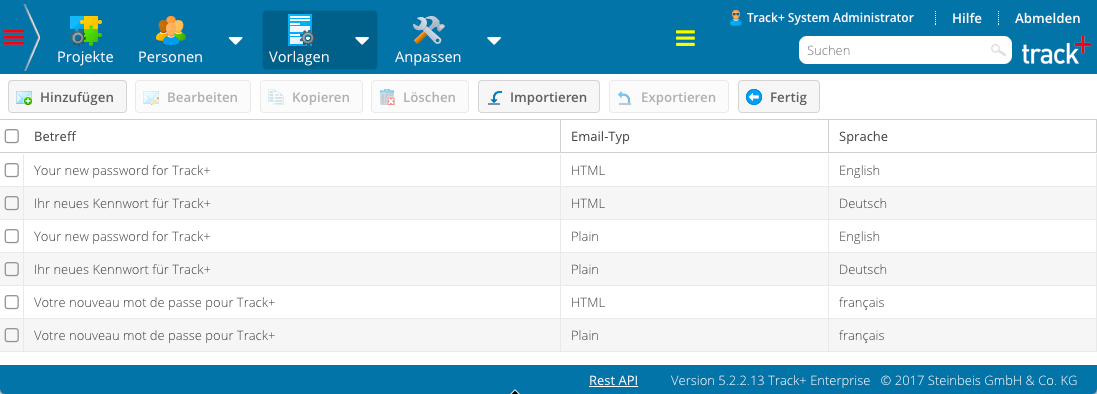Click the Löschen button
1097x394 pixels.
(420, 97)
